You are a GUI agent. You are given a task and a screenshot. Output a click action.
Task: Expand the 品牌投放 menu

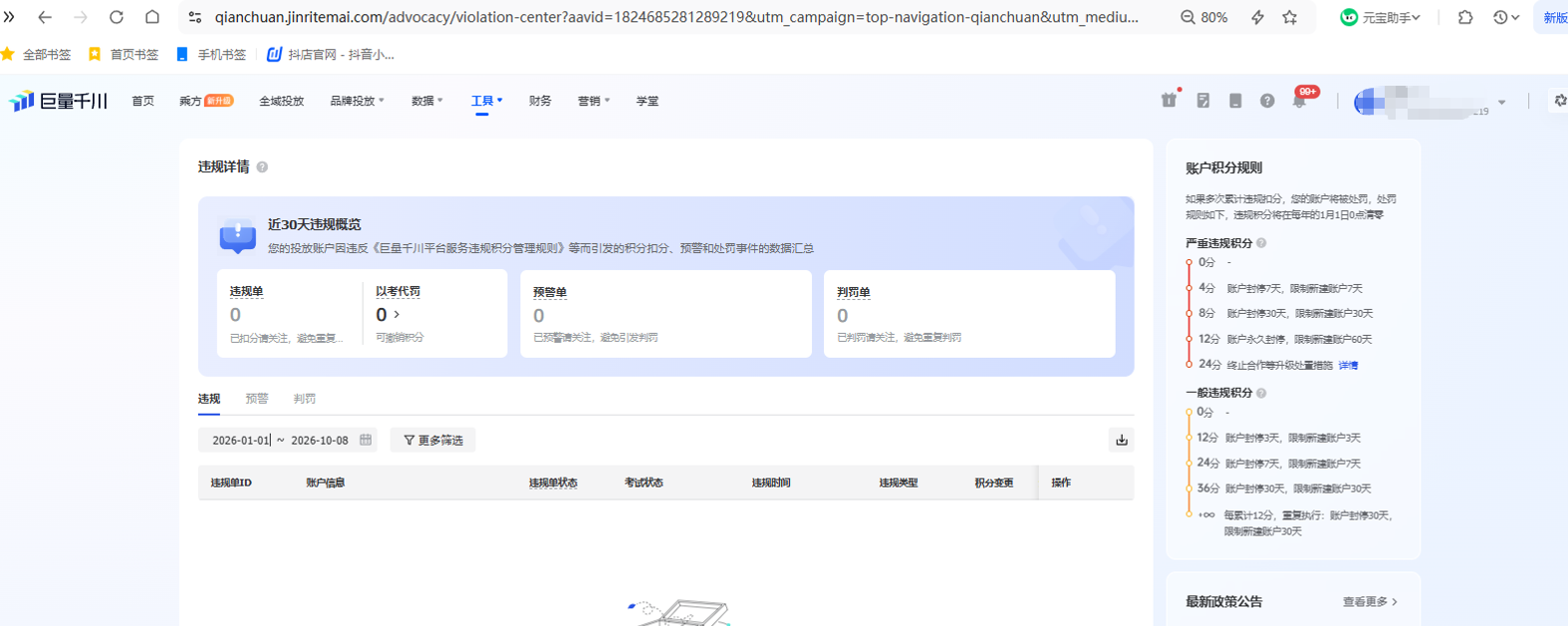pos(357,101)
